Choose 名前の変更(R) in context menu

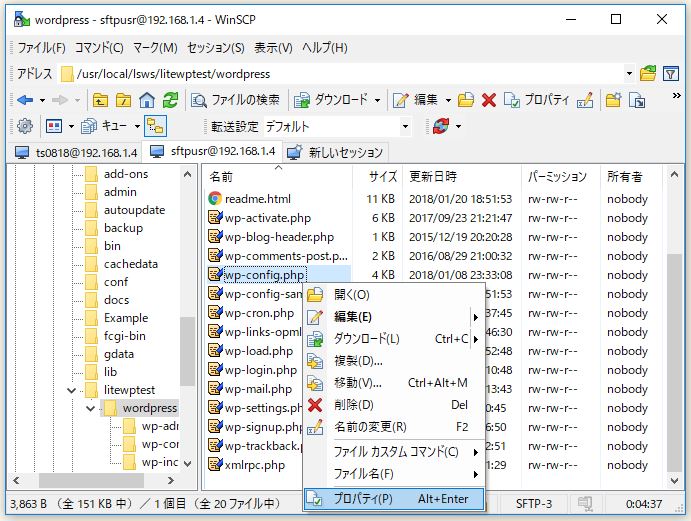tap(394, 427)
